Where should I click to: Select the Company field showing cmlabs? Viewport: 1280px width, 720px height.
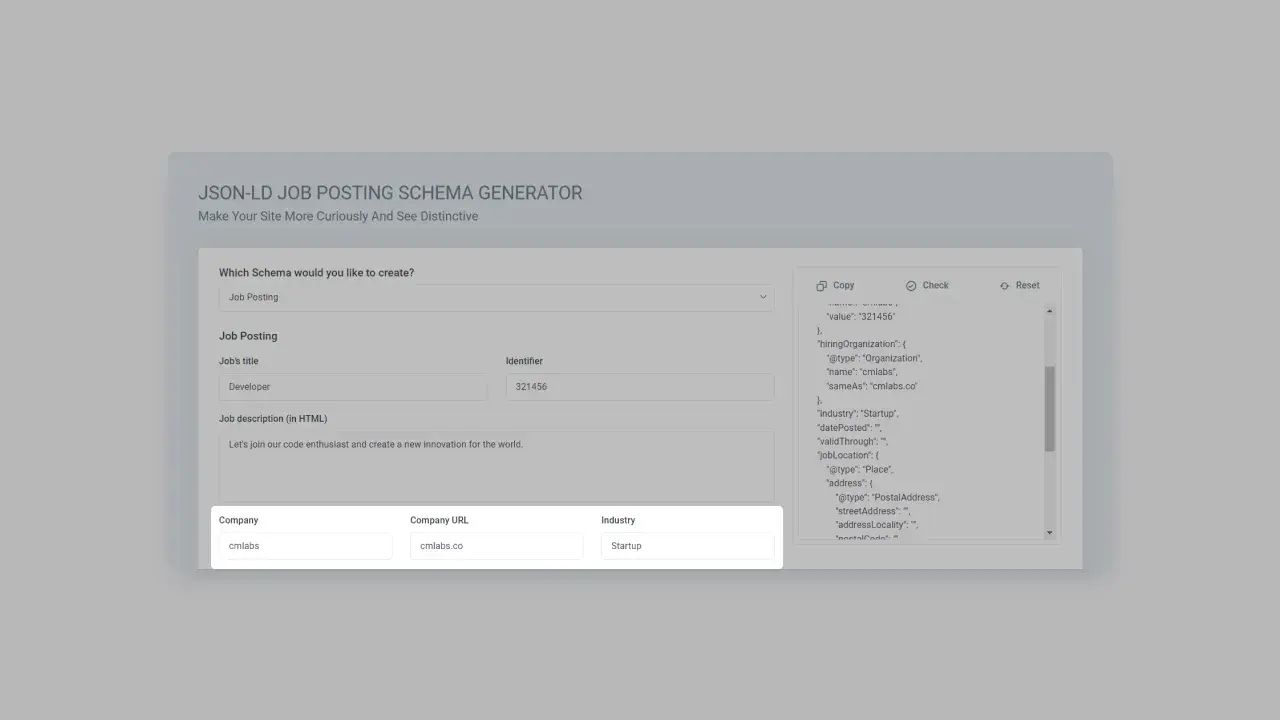click(305, 545)
